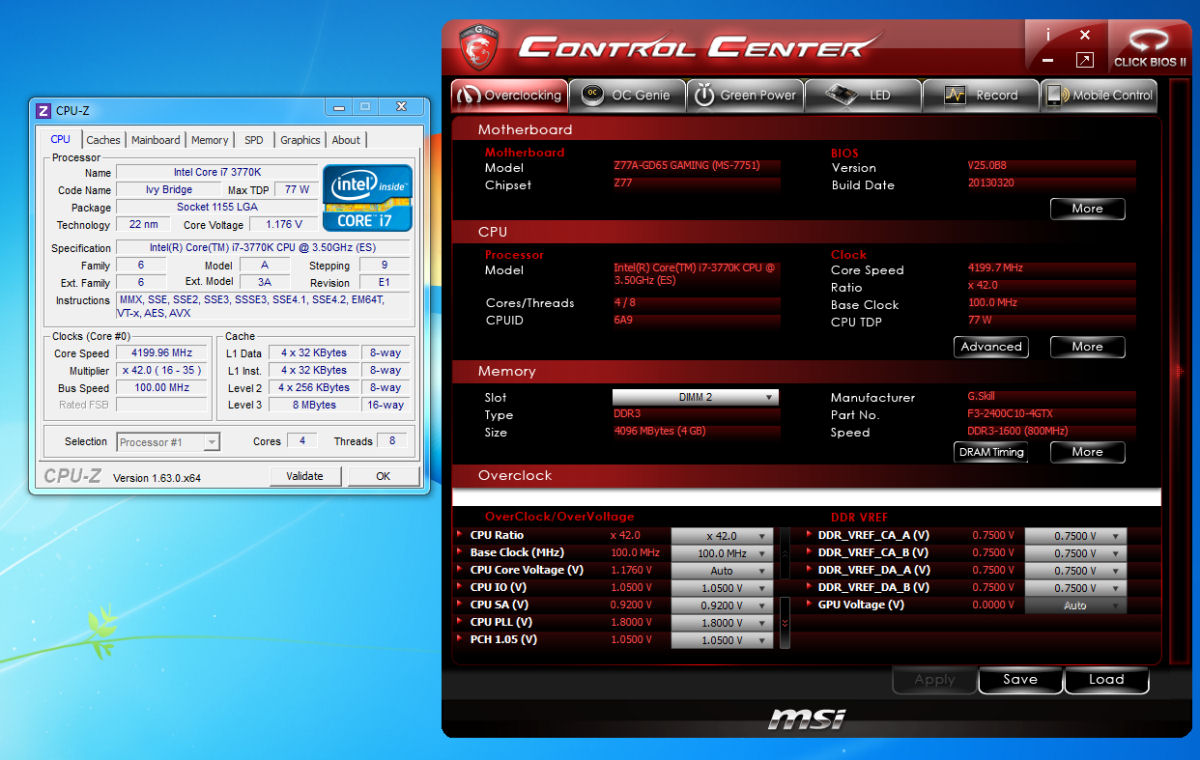The image size is (1200, 760).
Task: Load an overclock profile
Action: click(x=1106, y=680)
